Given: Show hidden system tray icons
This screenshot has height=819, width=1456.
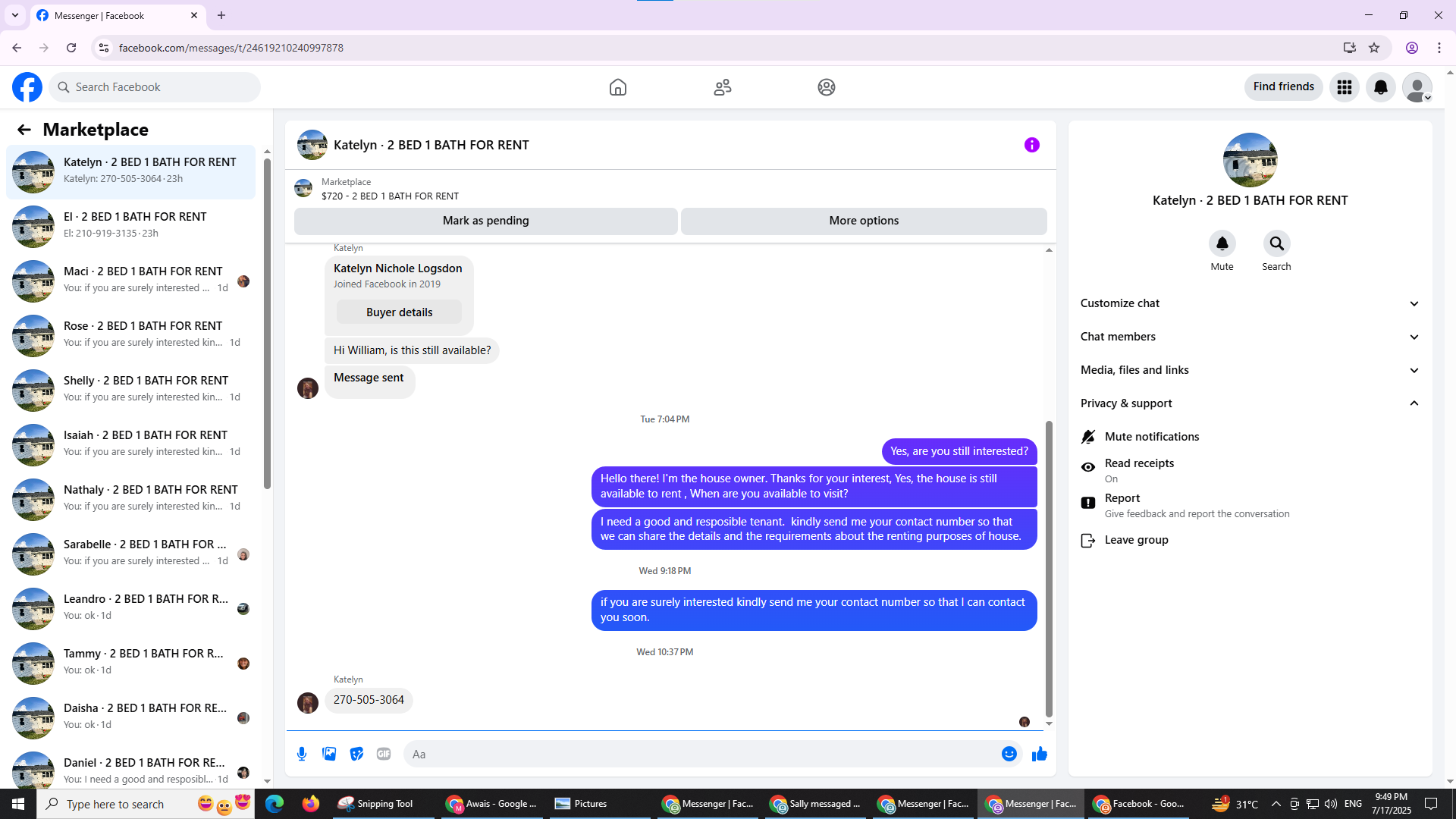Looking at the screenshot, I should (x=1276, y=804).
